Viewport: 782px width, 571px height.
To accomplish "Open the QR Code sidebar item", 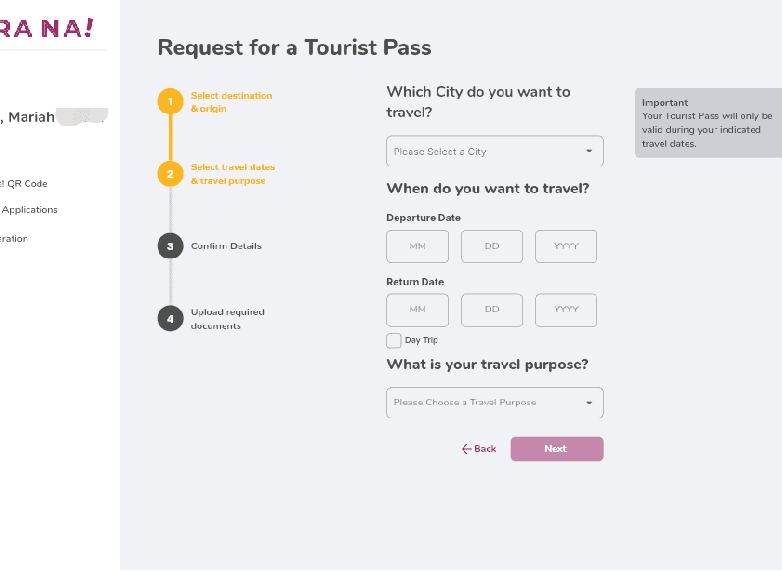I will coord(25,184).
